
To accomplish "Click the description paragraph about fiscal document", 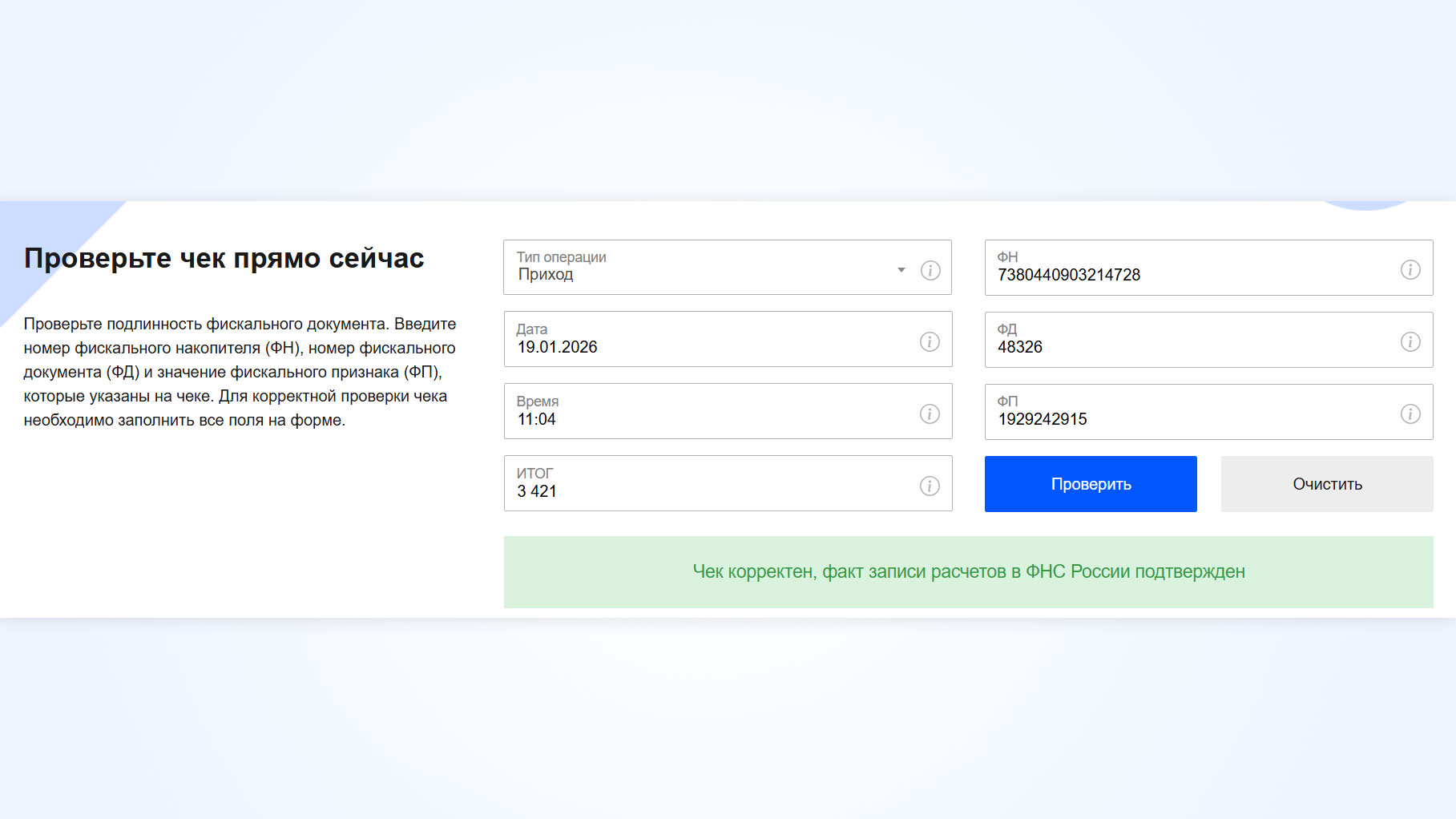I will [240, 372].
